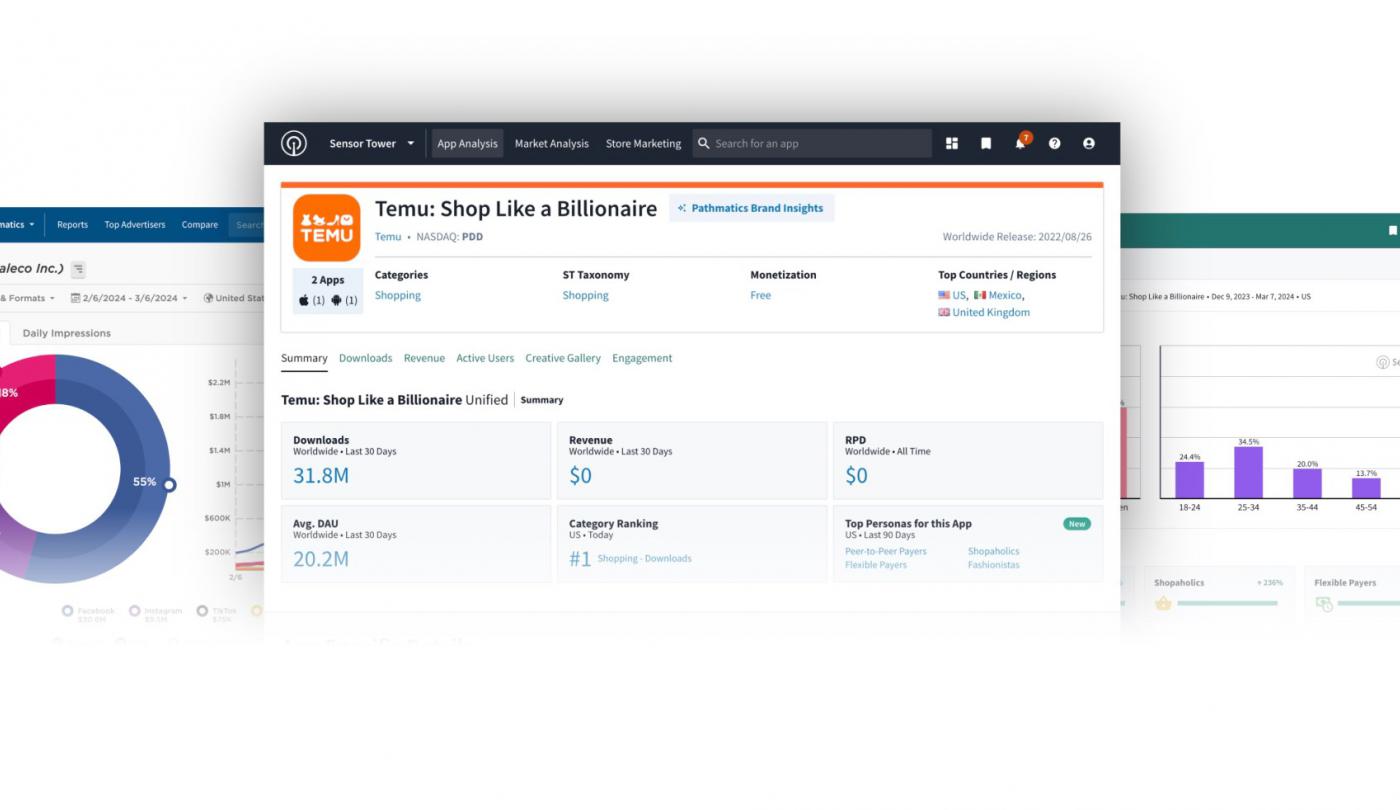Open Compare in the Pathmatics window

[x=200, y=225]
